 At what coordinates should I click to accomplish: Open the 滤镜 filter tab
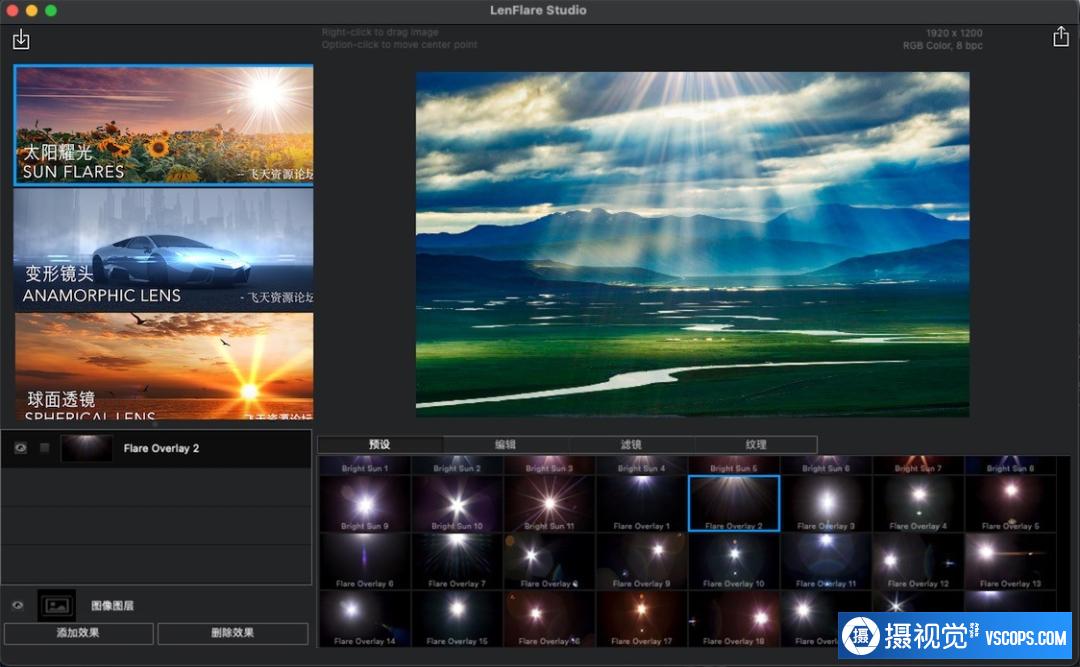[x=631, y=444]
